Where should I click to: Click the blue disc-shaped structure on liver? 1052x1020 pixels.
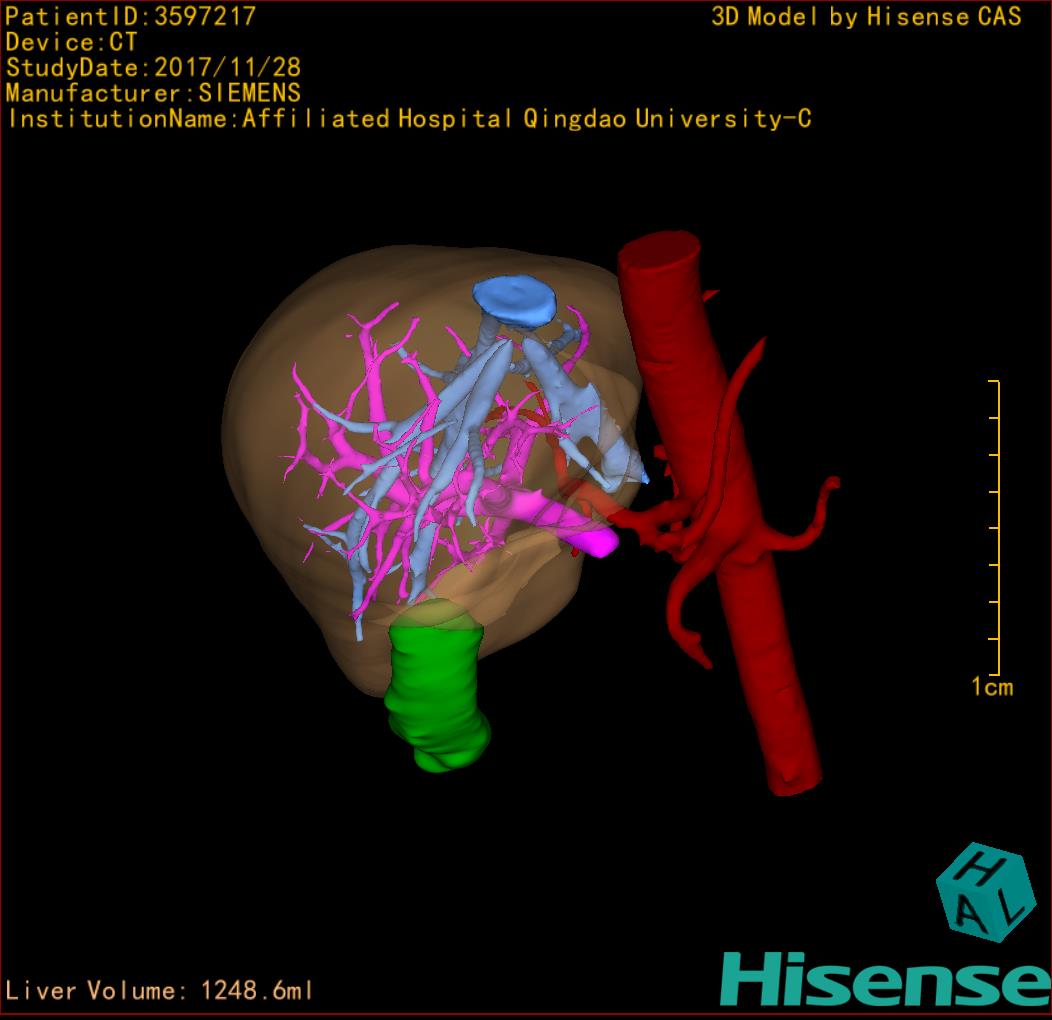(515, 301)
